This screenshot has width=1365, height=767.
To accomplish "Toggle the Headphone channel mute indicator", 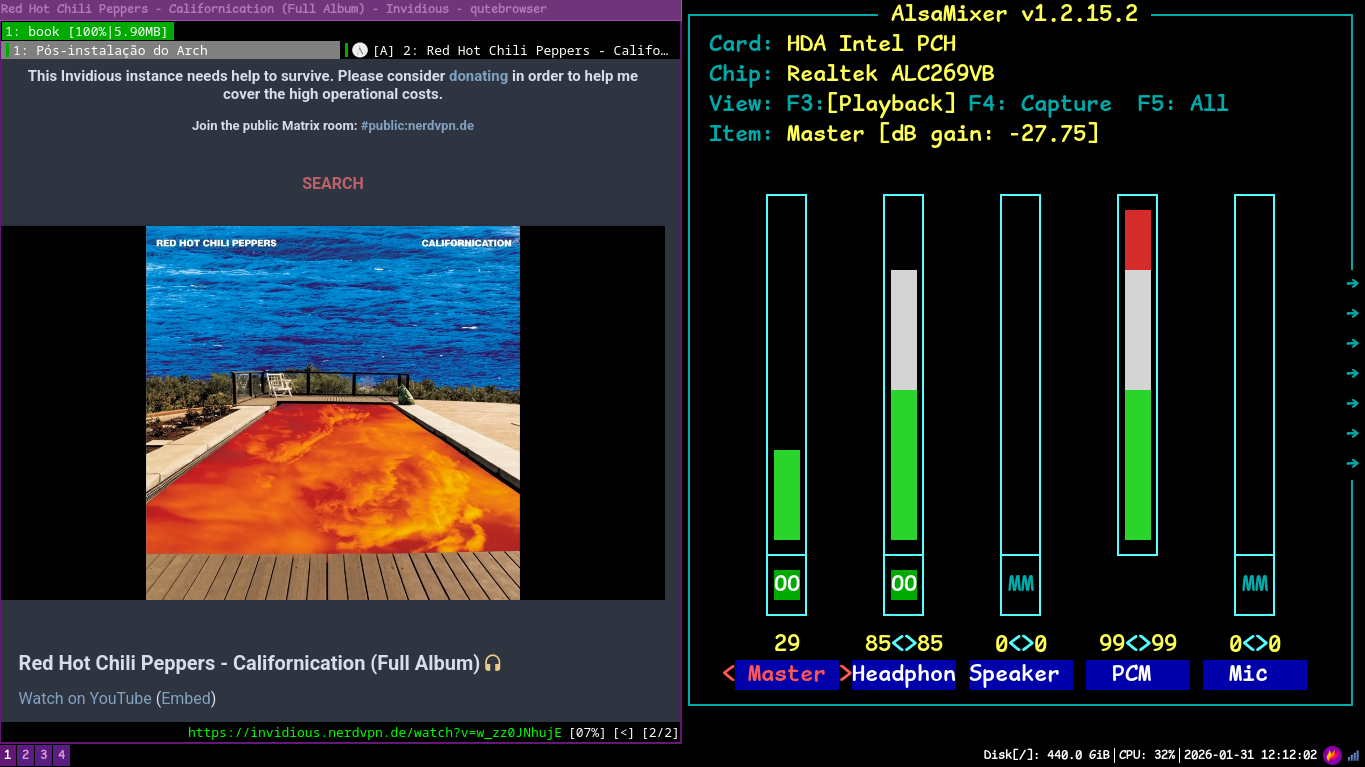I will pyautogui.click(x=903, y=584).
